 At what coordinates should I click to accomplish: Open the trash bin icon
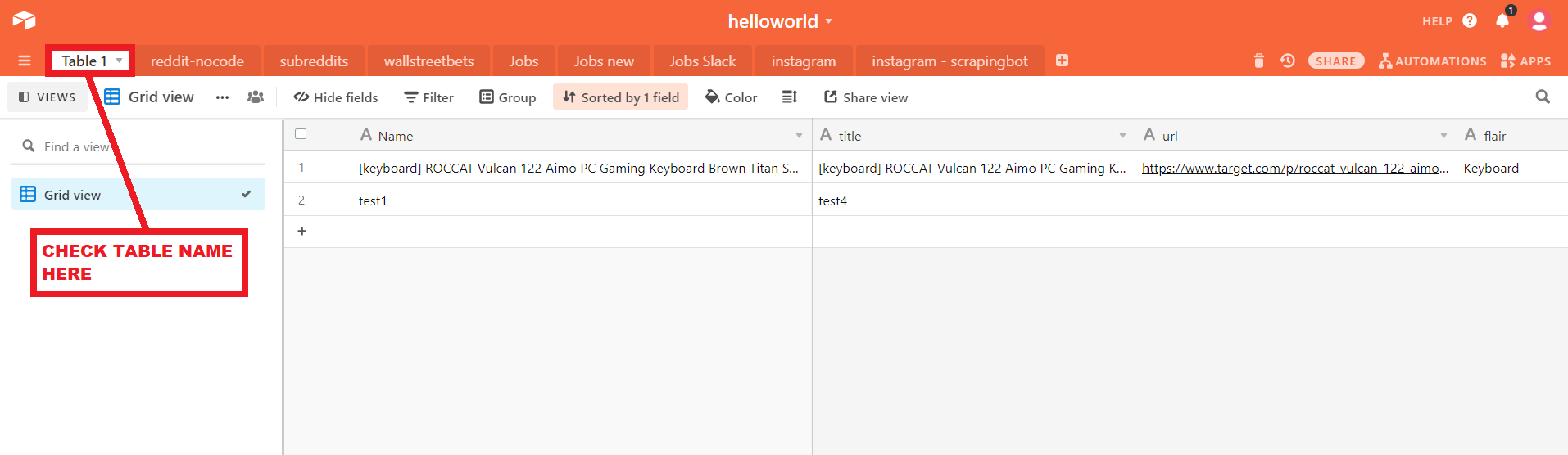point(1259,61)
